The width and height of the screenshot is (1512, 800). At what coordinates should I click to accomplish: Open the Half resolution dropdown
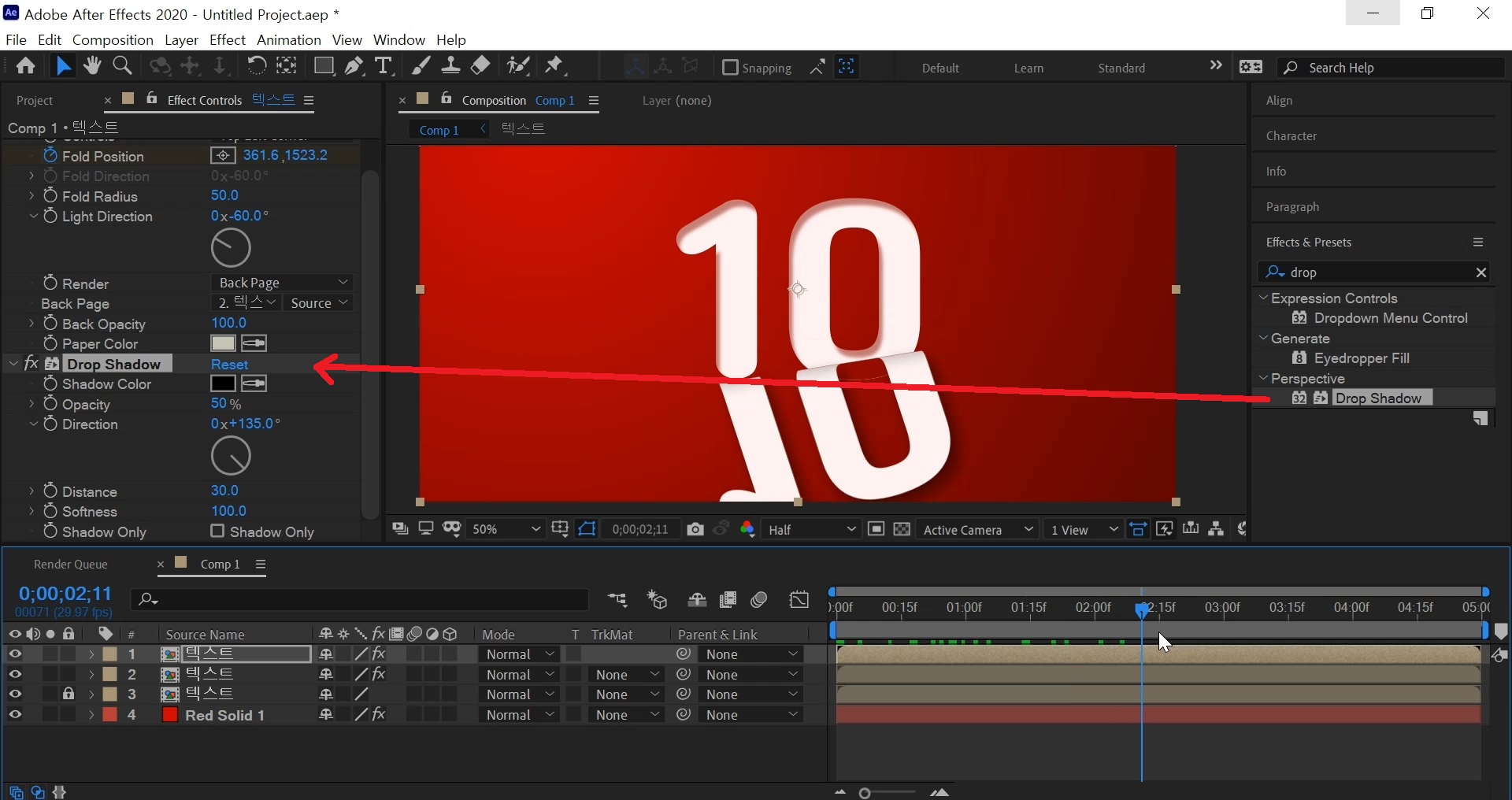pyautogui.click(x=810, y=529)
